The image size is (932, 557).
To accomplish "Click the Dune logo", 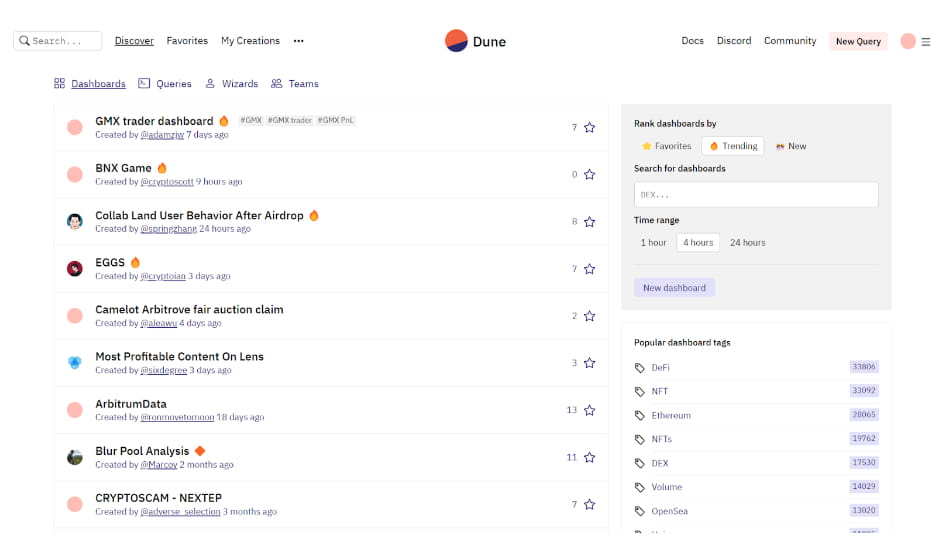I will tap(475, 41).
